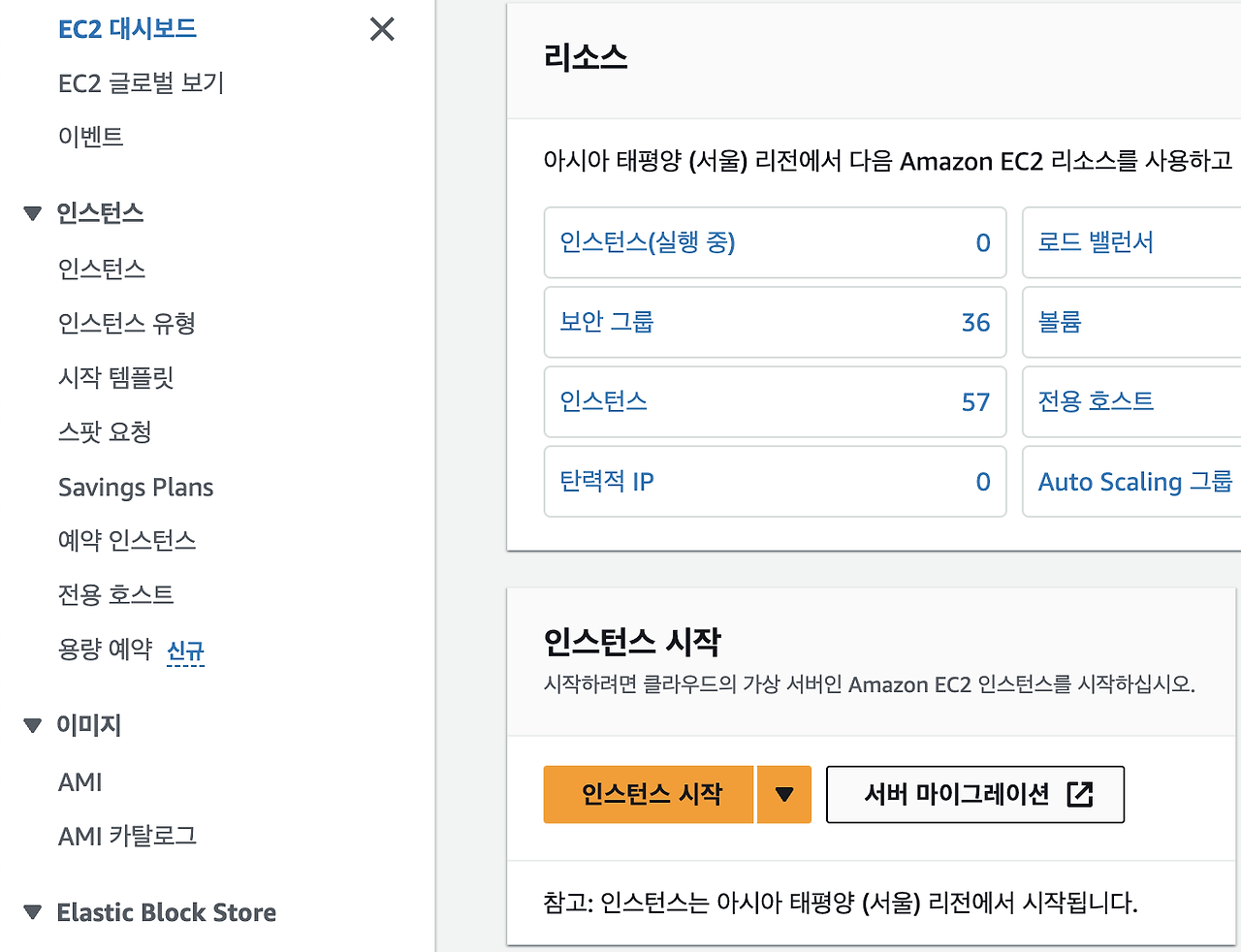Click the count 0 for 탄력적 IP
This screenshot has width=1241, height=952.
click(983, 481)
